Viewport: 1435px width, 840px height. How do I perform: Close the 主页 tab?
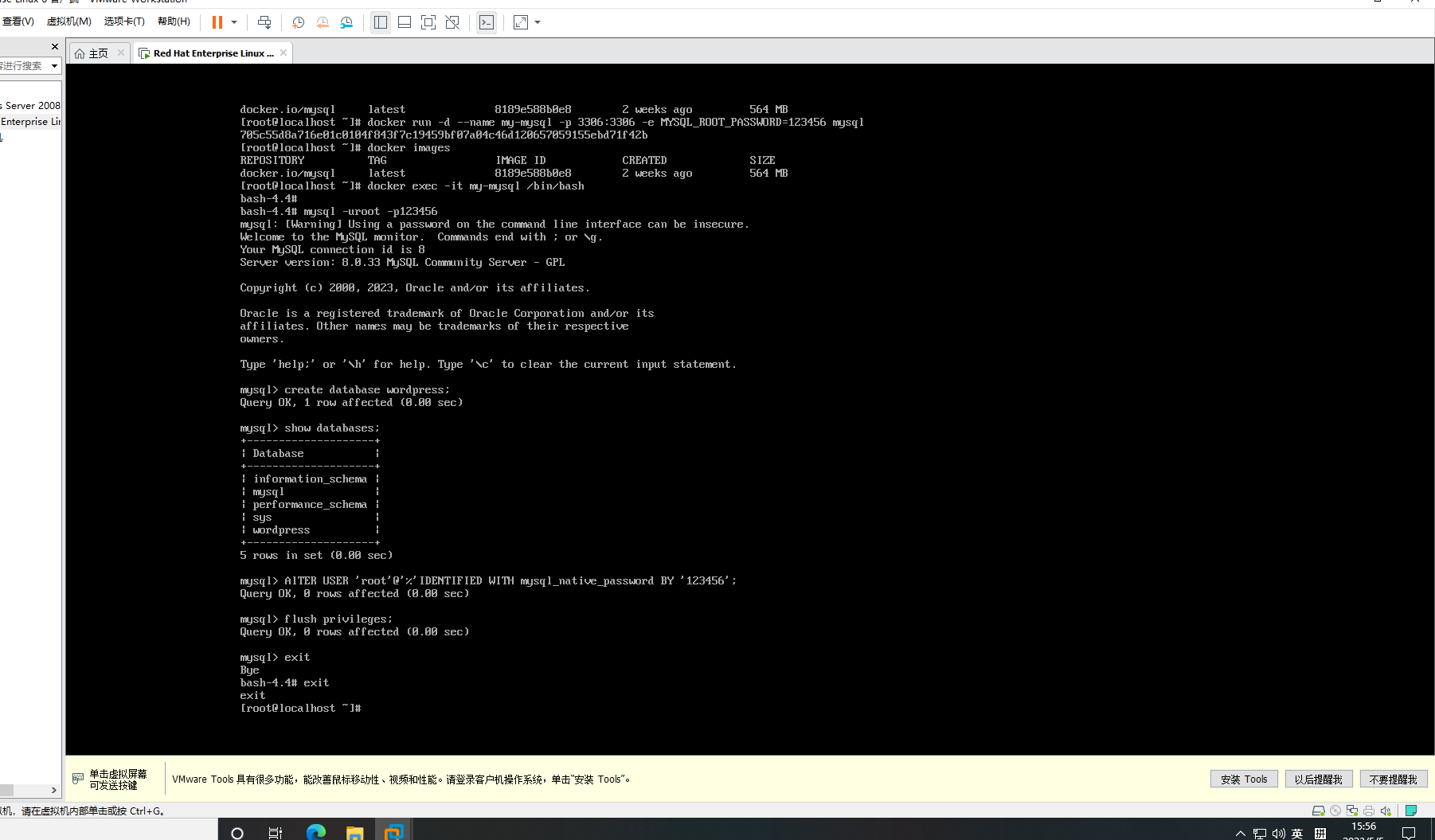coord(121,53)
